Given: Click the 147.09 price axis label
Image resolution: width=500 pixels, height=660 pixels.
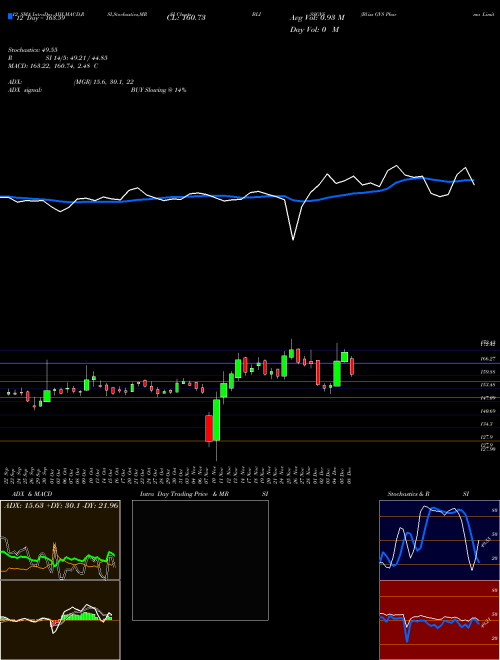Looking at the screenshot, I should 488,398.
